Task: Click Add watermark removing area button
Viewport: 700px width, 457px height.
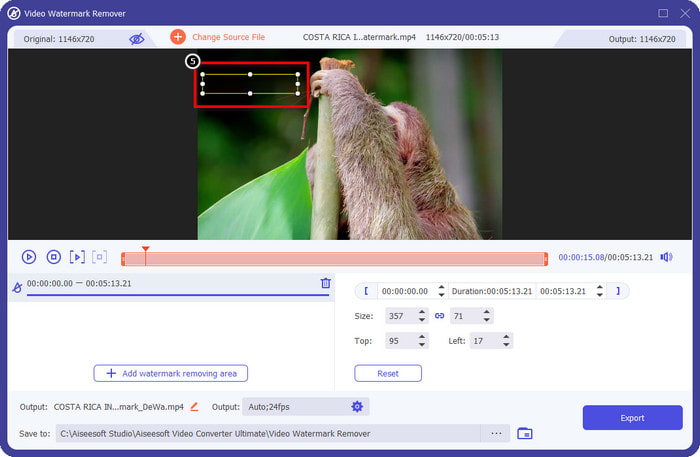Action: (x=170, y=373)
